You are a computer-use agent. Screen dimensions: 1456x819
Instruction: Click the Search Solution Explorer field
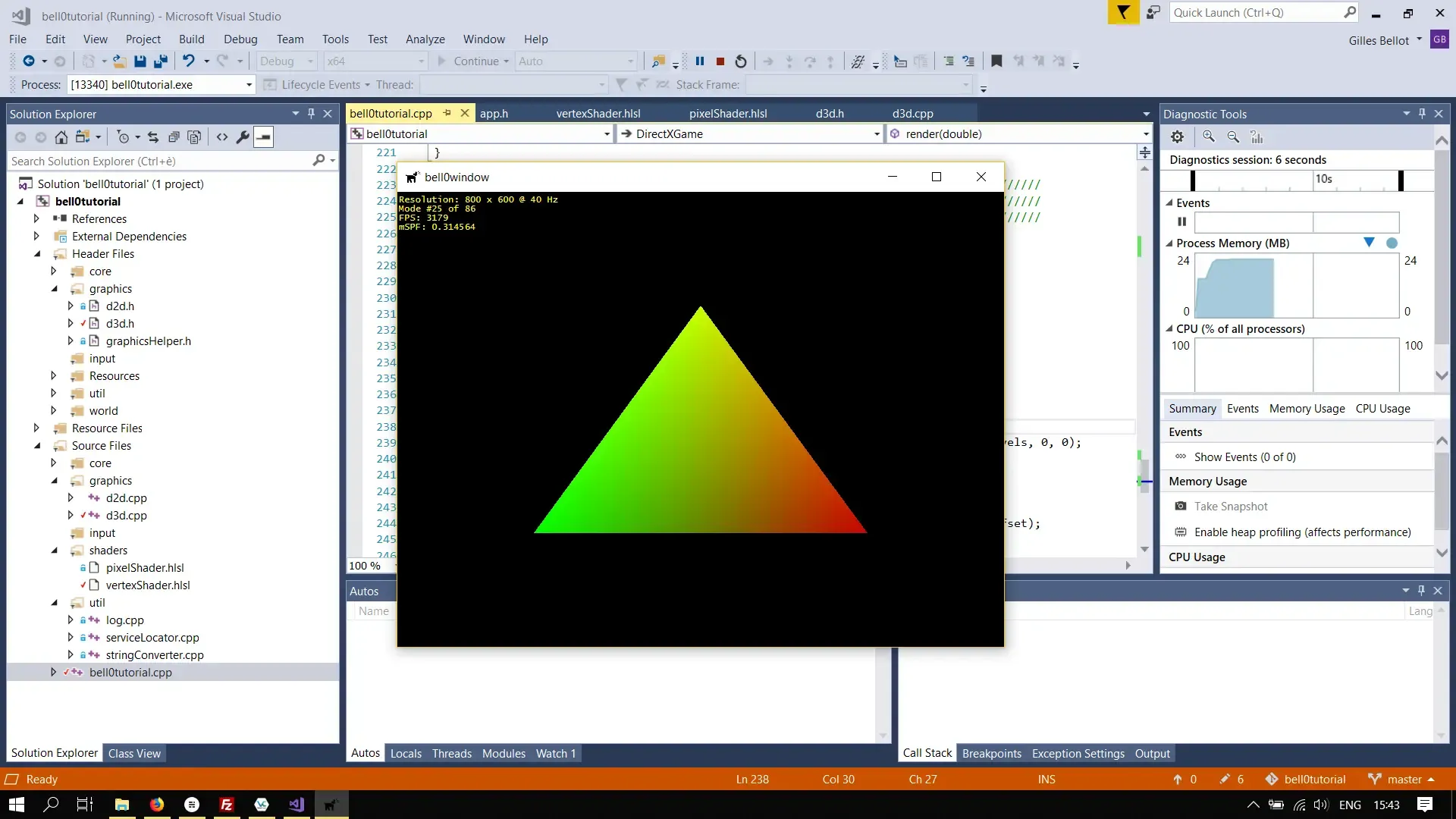159,162
